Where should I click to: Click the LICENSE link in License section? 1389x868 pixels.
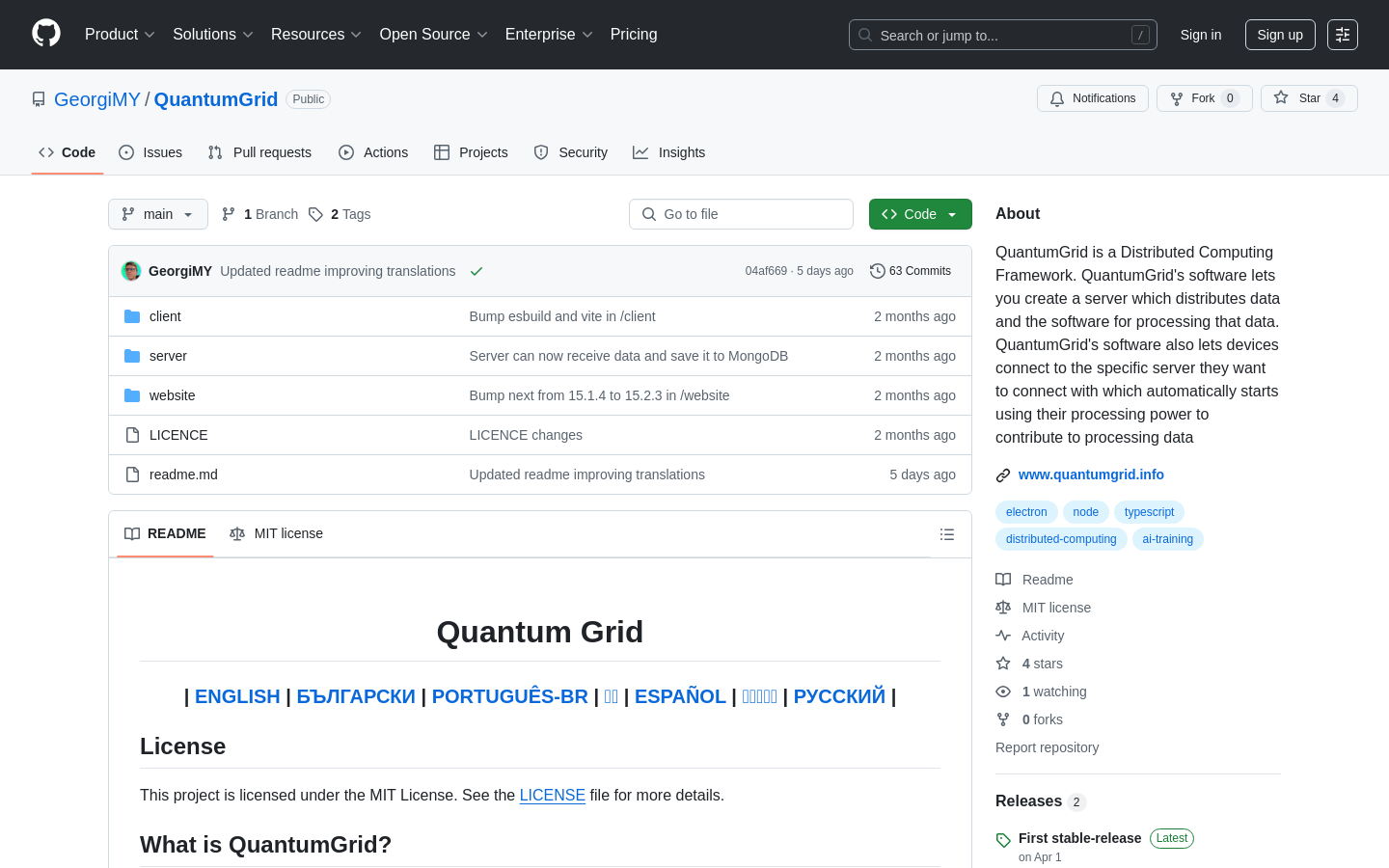coord(553,795)
